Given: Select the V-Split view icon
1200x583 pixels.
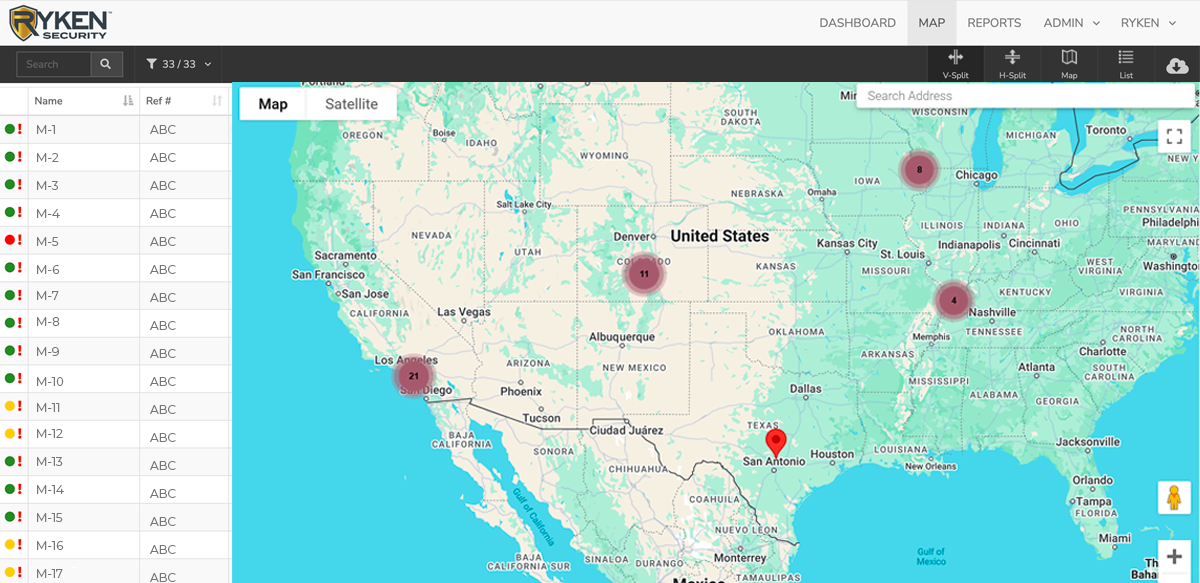Looking at the screenshot, I should click(956, 64).
